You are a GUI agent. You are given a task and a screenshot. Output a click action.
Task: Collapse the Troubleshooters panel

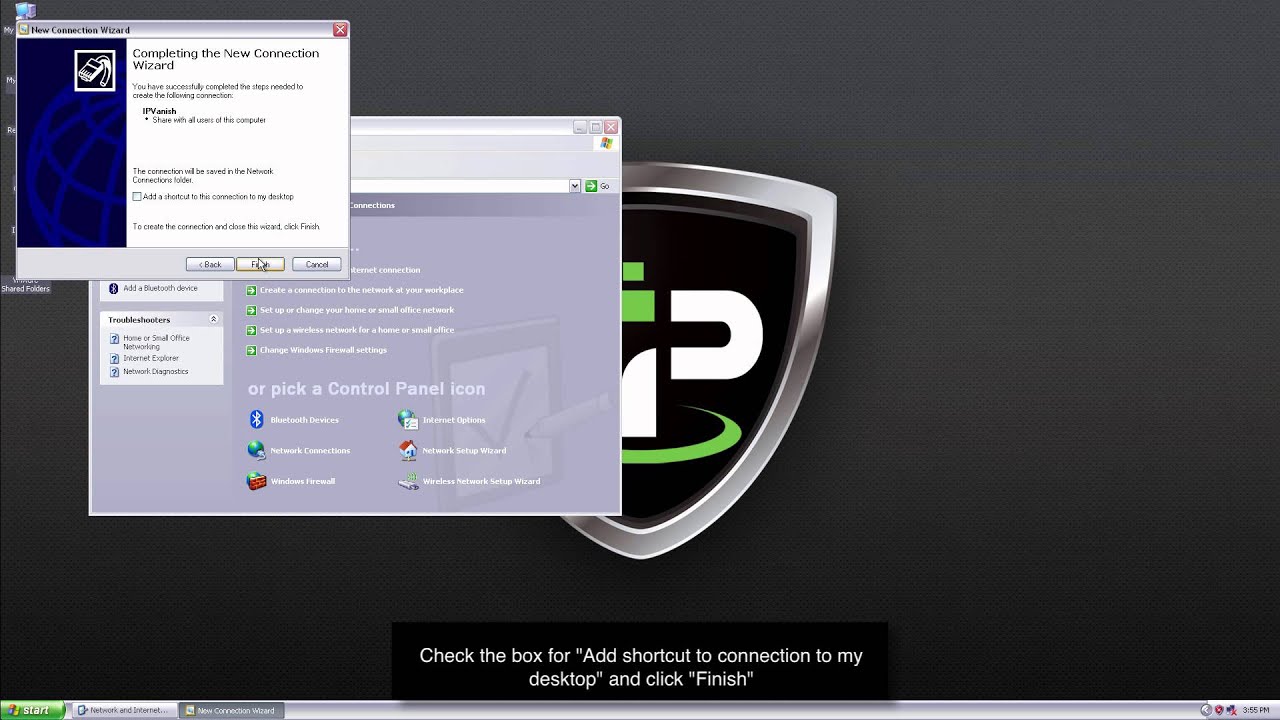[x=213, y=320]
